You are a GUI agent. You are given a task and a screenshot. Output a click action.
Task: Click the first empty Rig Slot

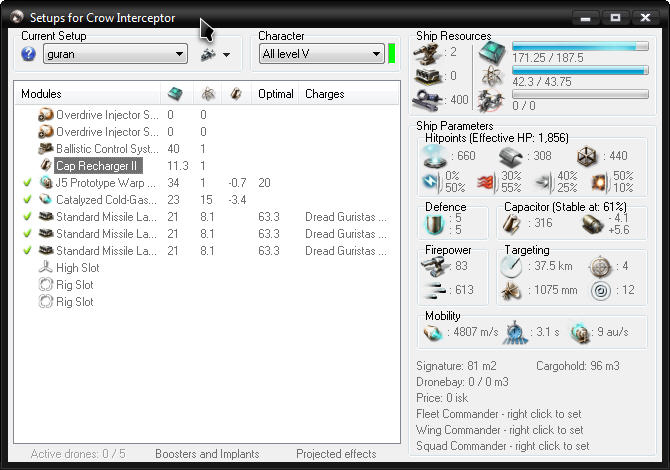74,285
